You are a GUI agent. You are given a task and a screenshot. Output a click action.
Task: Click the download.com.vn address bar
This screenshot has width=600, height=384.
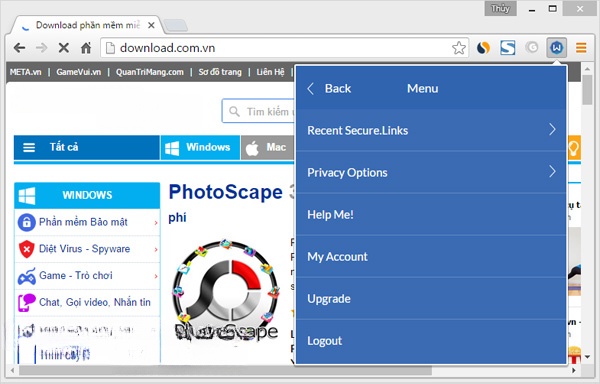click(x=285, y=48)
